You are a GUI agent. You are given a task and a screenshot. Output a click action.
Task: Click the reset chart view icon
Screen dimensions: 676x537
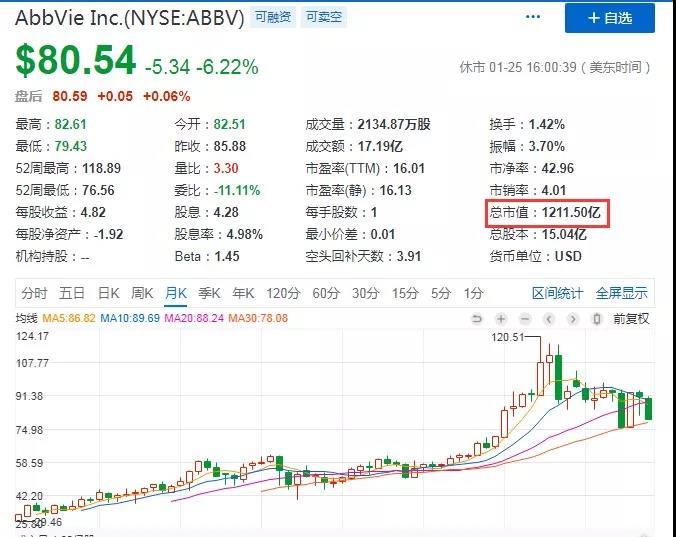click(x=477, y=319)
